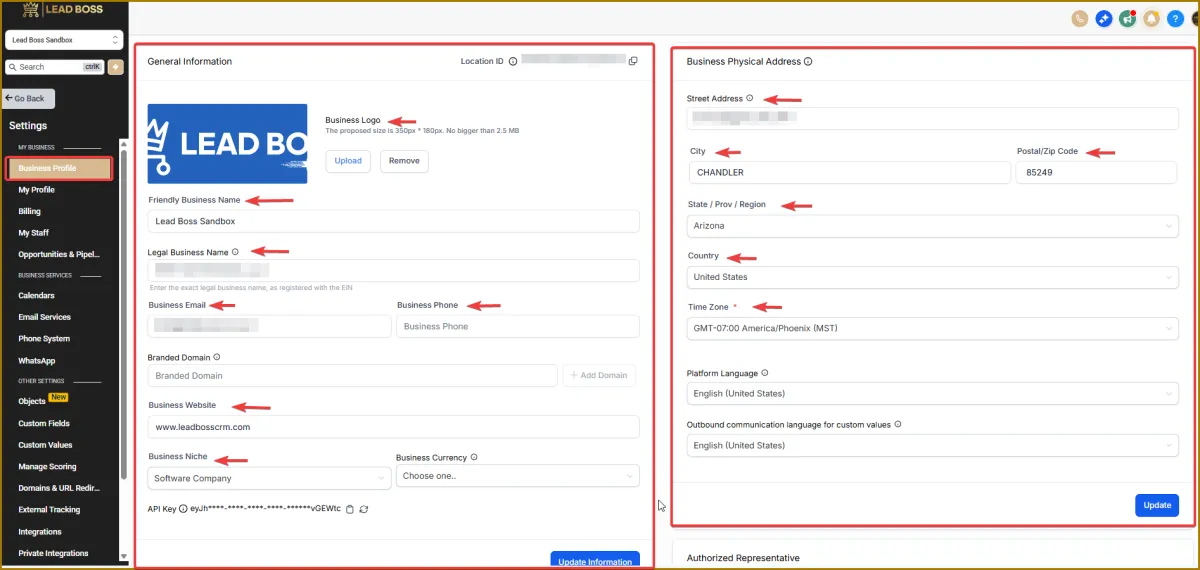Open the phone dialer icon in header
The width and height of the screenshot is (1200, 570).
pyautogui.click(x=1080, y=18)
